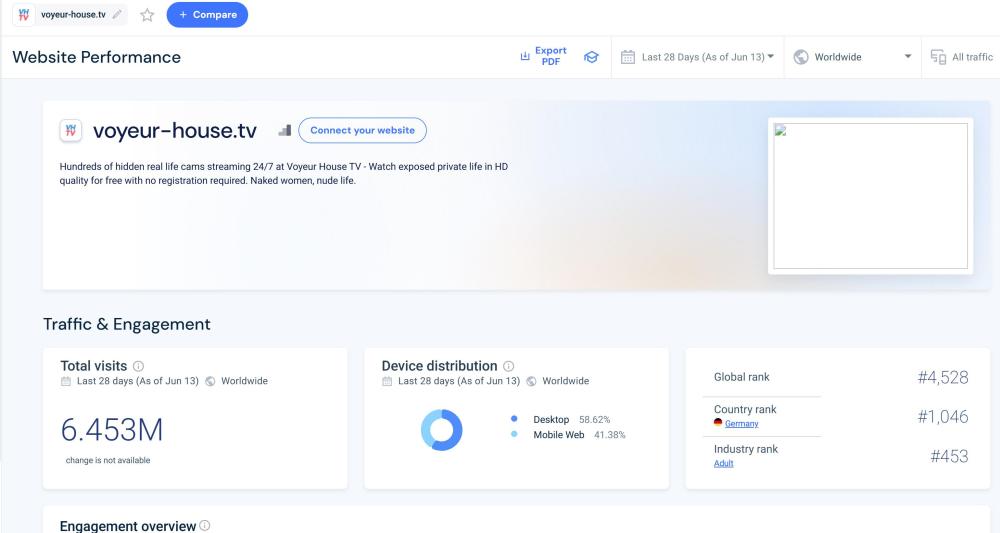The width and height of the screenshot is (1000, 533).
Task: Click the Connect your website button
Action: click(x=362, y=130)
